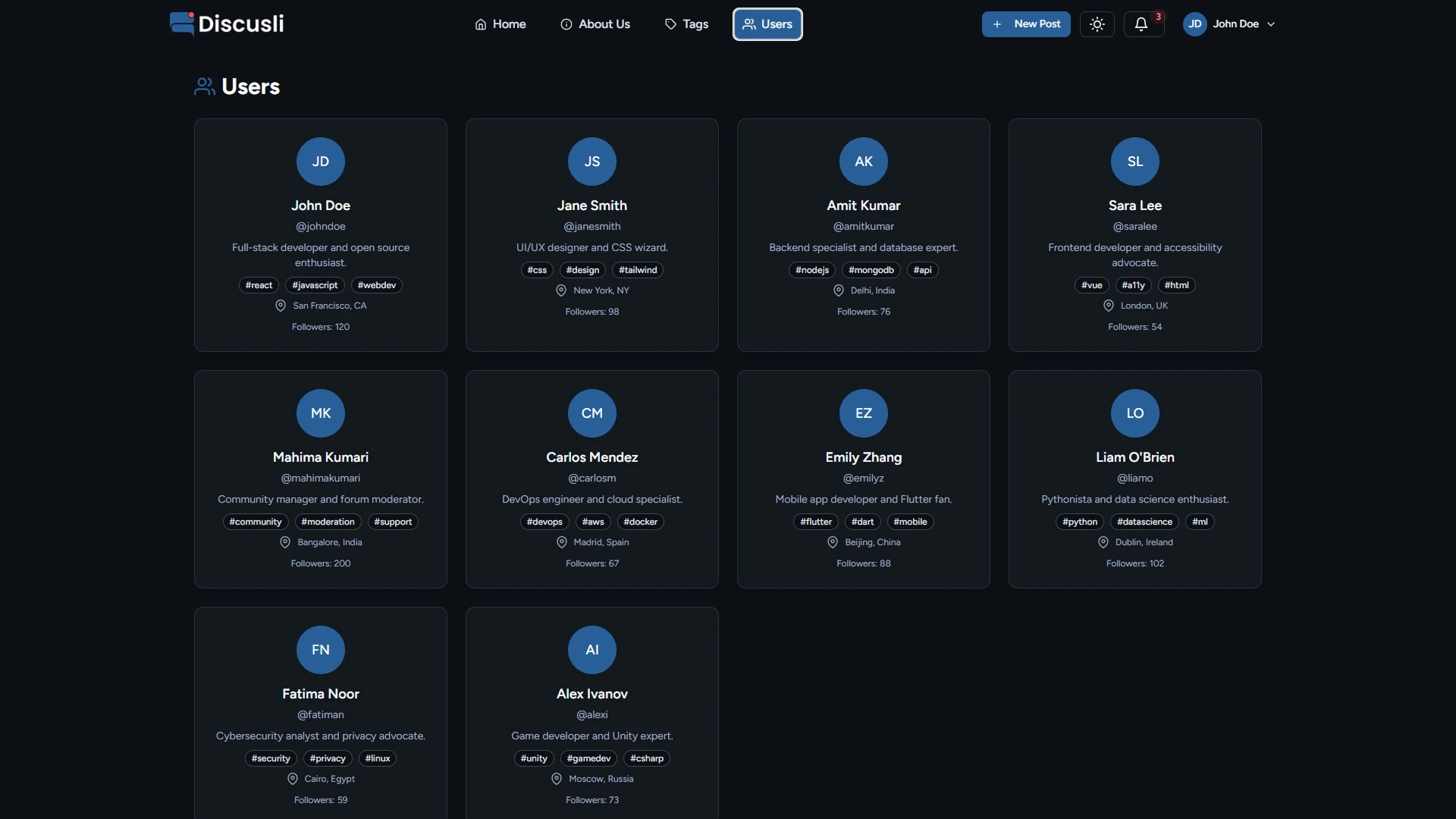The height and width of the screenshot is (819, 1456).
Task: Click the Followers: 120 text
Action: (321, 327)
